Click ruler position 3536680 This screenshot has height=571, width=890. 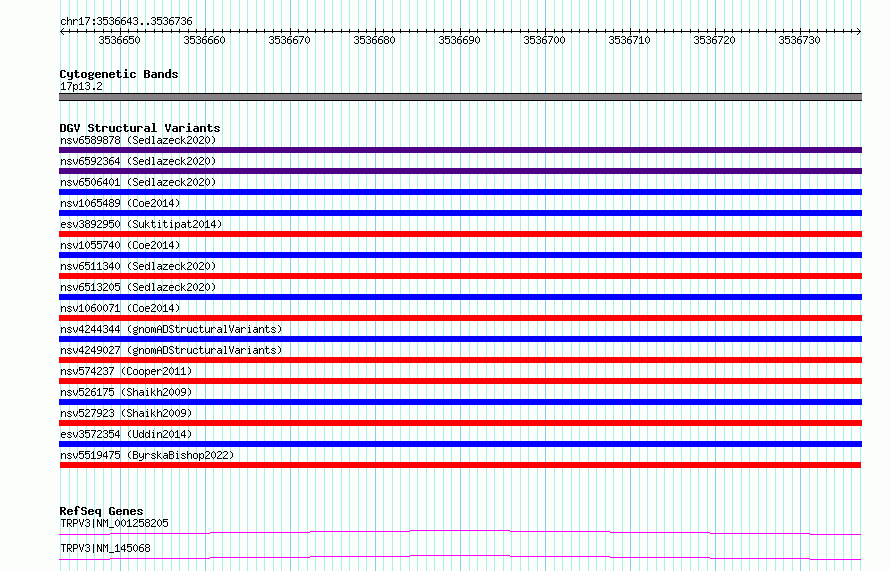374,40
